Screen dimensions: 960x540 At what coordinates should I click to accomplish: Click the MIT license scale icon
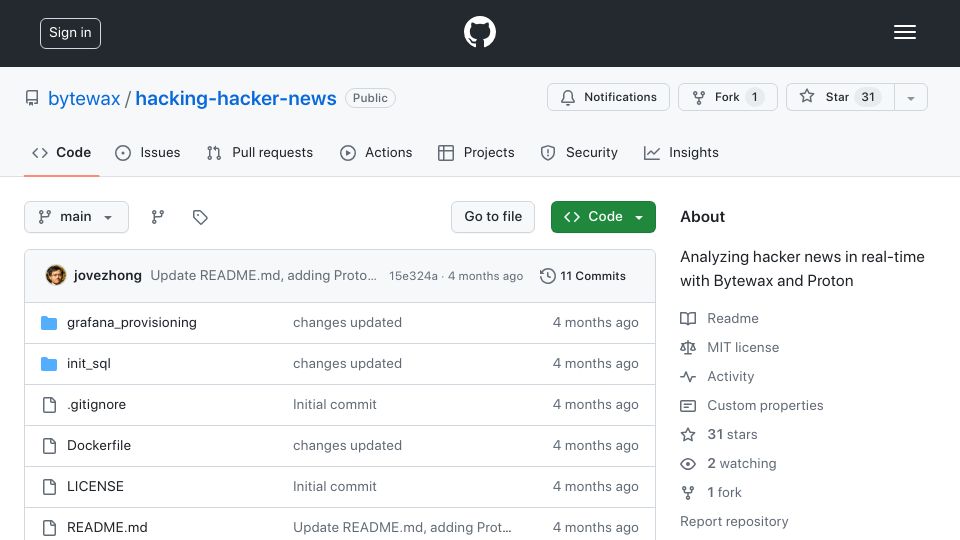[688, 347]
